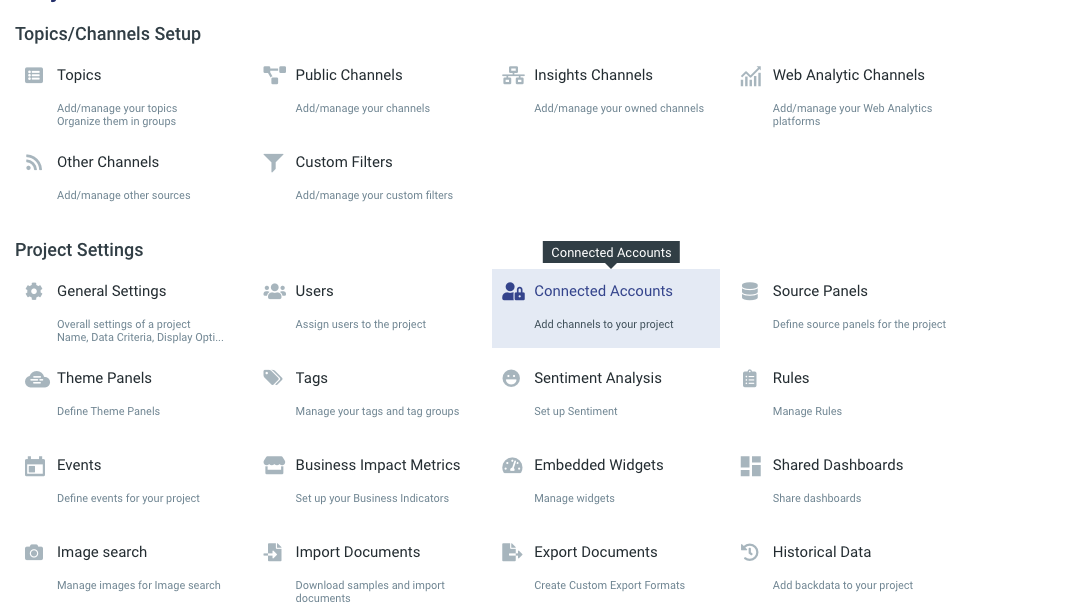The image size is (1074, 615).
Task: Go to Users assignment
Action: (x=314, y=291)
